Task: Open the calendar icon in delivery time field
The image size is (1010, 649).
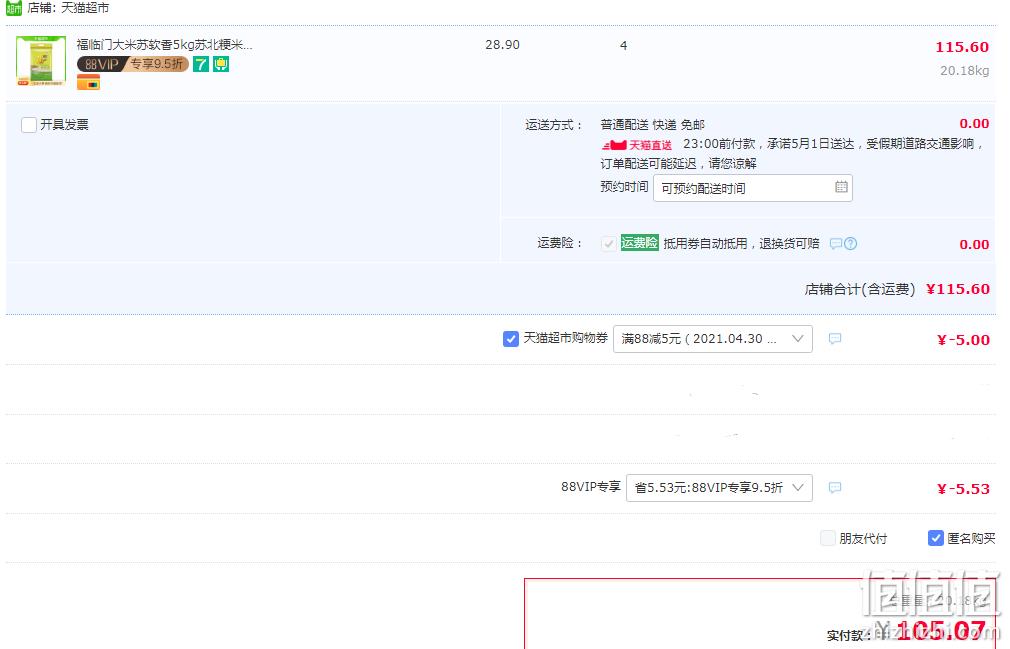Action: click(x=841, y=187)
